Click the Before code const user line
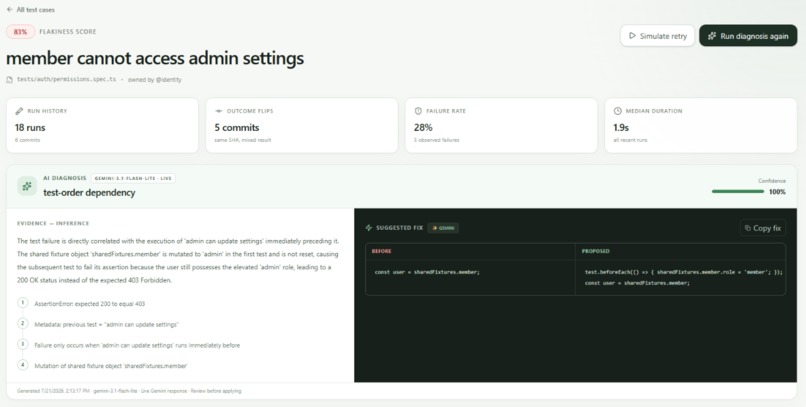Image resolution: width=806 pixels, height=407 pixels. [x=427, y=272]
